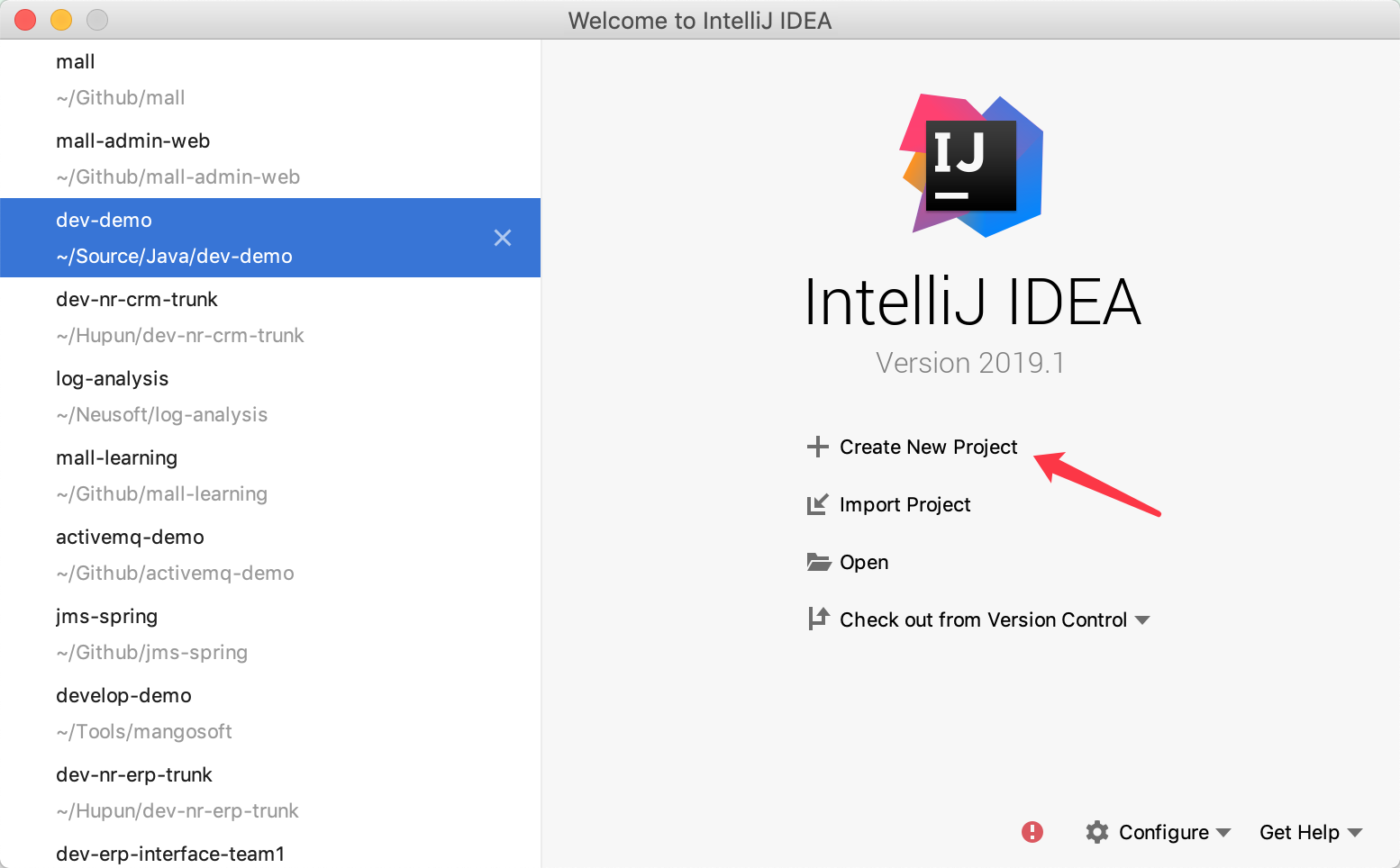The width and height of the screenshot is (1400, 868).
Task: Open the Configure menu label
Action: [x=1163, y=832]
